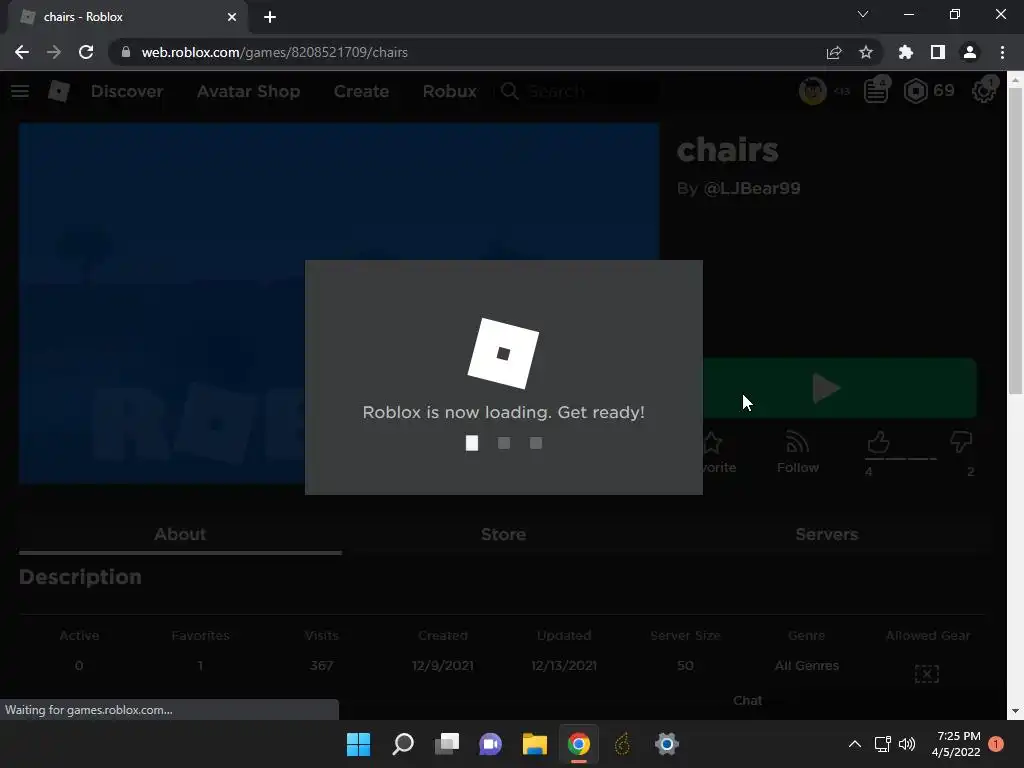Click Chrome icon in taskbar

click(x=579, y=744)
